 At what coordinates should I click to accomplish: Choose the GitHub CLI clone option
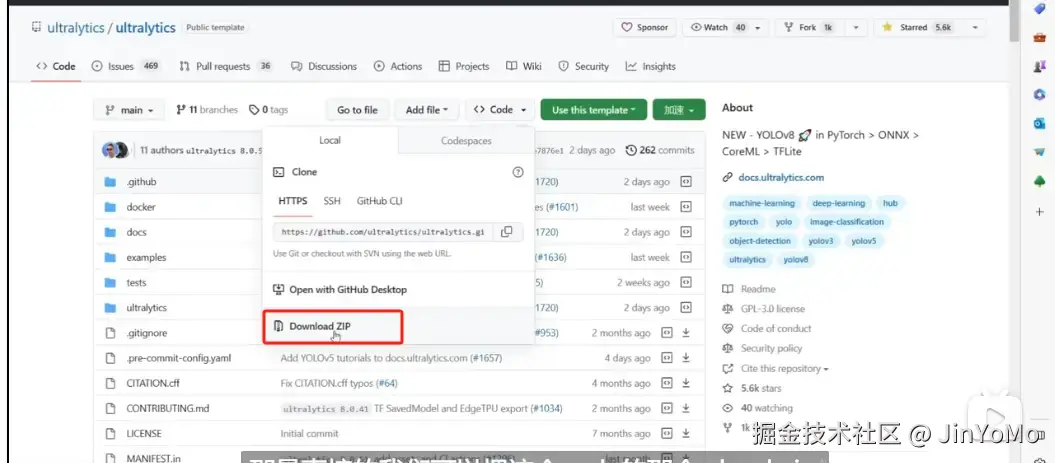click(379, 201)
